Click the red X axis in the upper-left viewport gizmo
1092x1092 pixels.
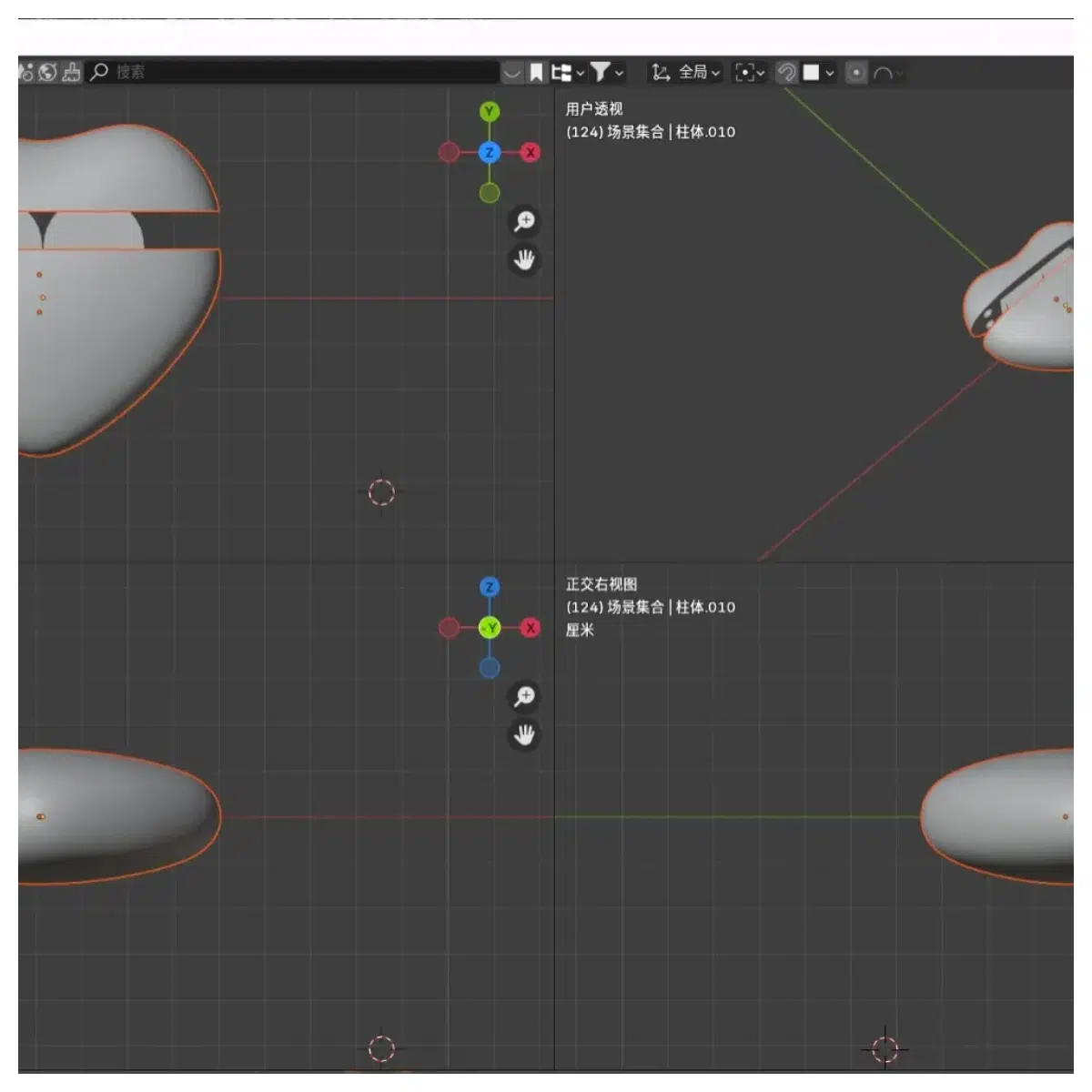click(x=530, y=152)
